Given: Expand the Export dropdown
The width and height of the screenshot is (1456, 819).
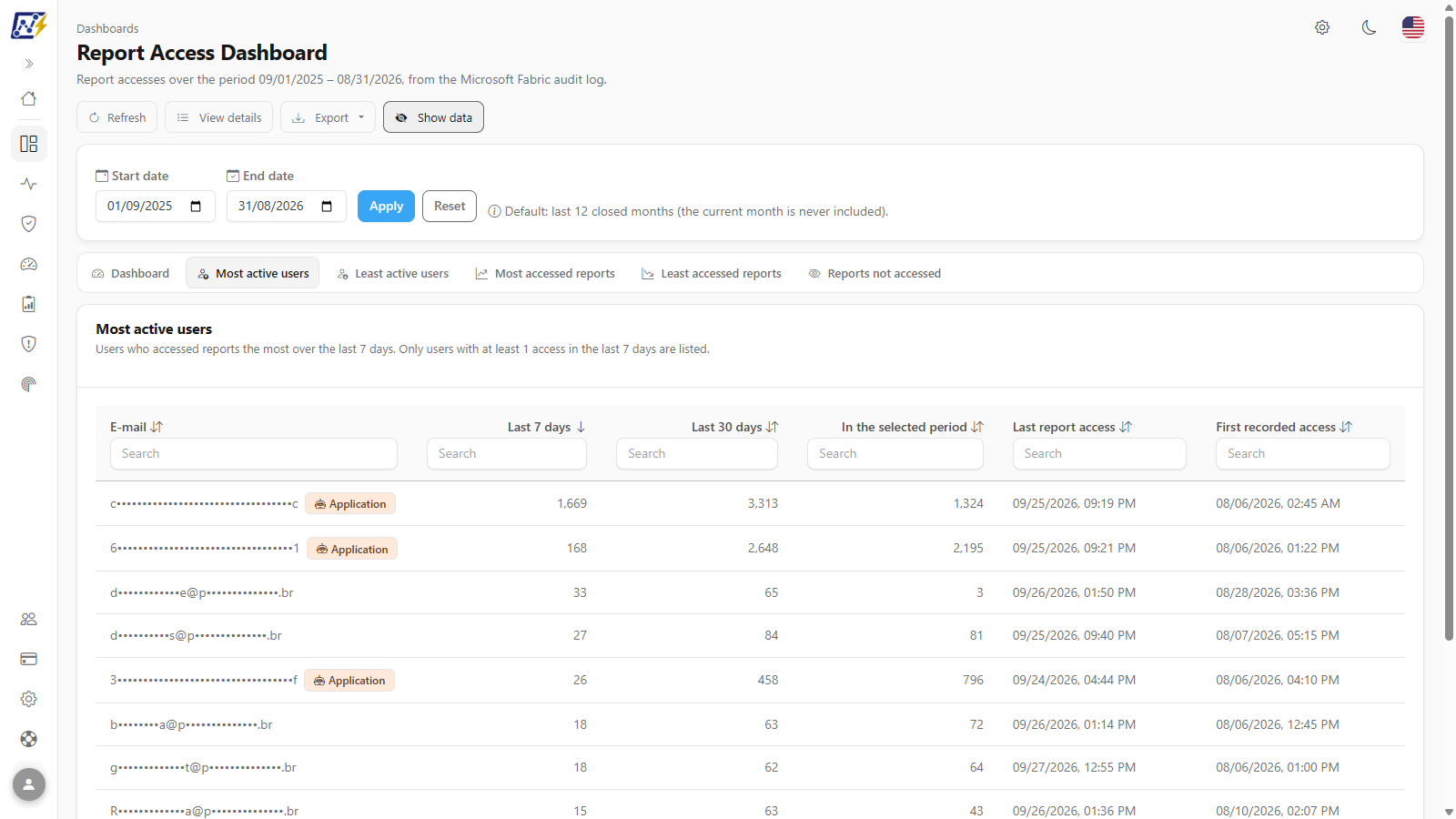Looking at the screenshot, I should [328, 117].
